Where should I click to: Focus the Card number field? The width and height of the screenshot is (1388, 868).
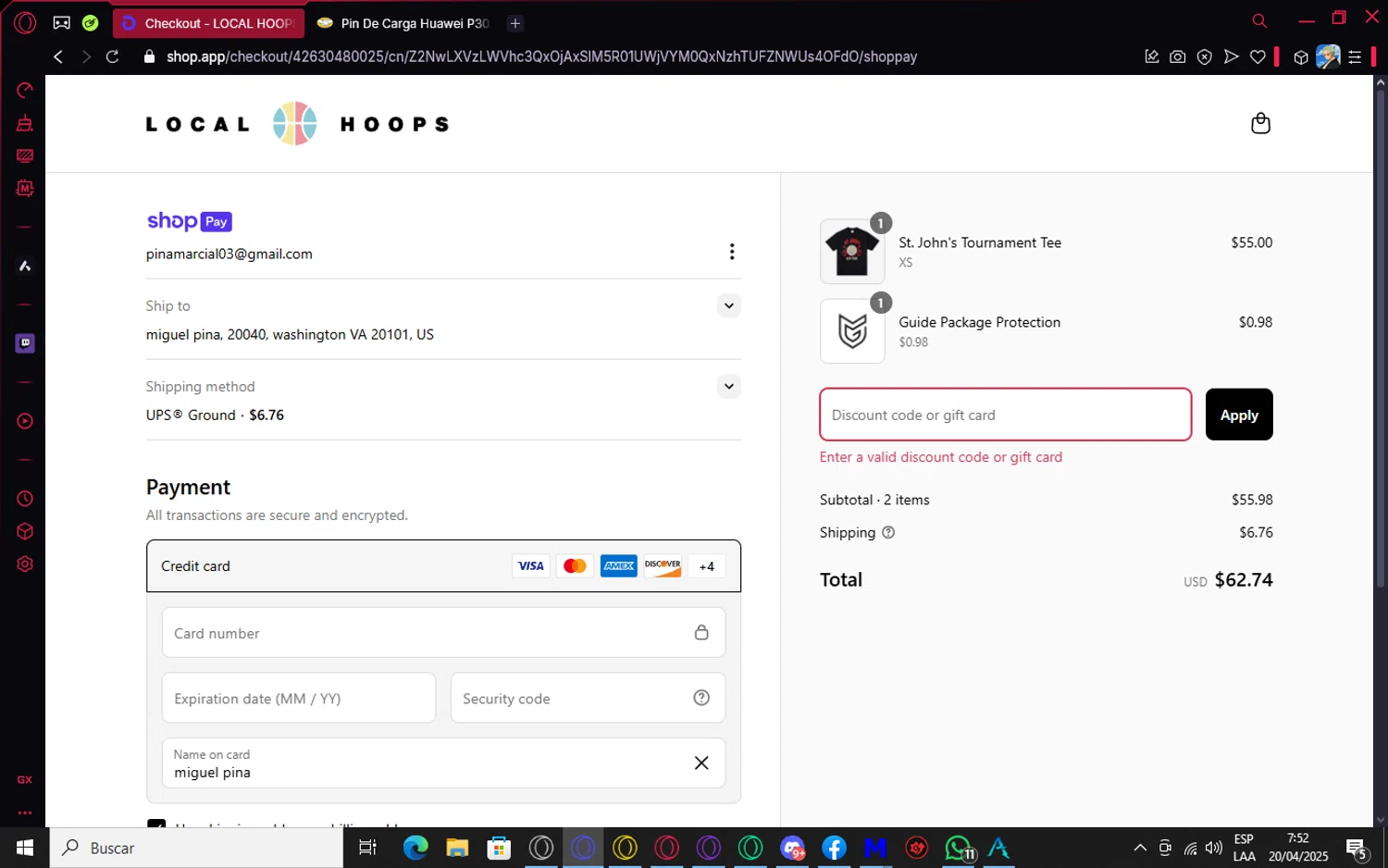click(443, 633)
